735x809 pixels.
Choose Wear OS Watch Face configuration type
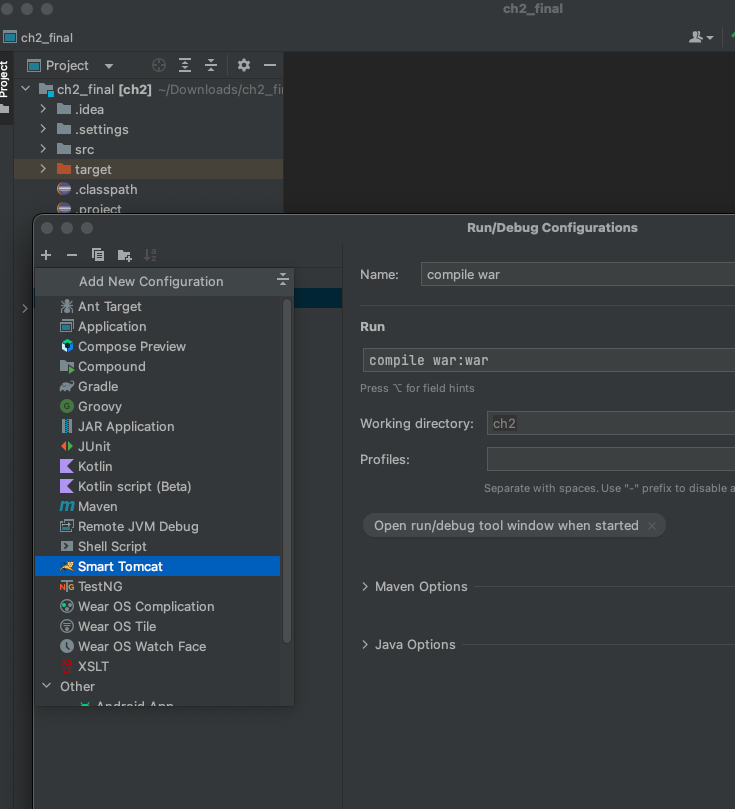(157, 646)
